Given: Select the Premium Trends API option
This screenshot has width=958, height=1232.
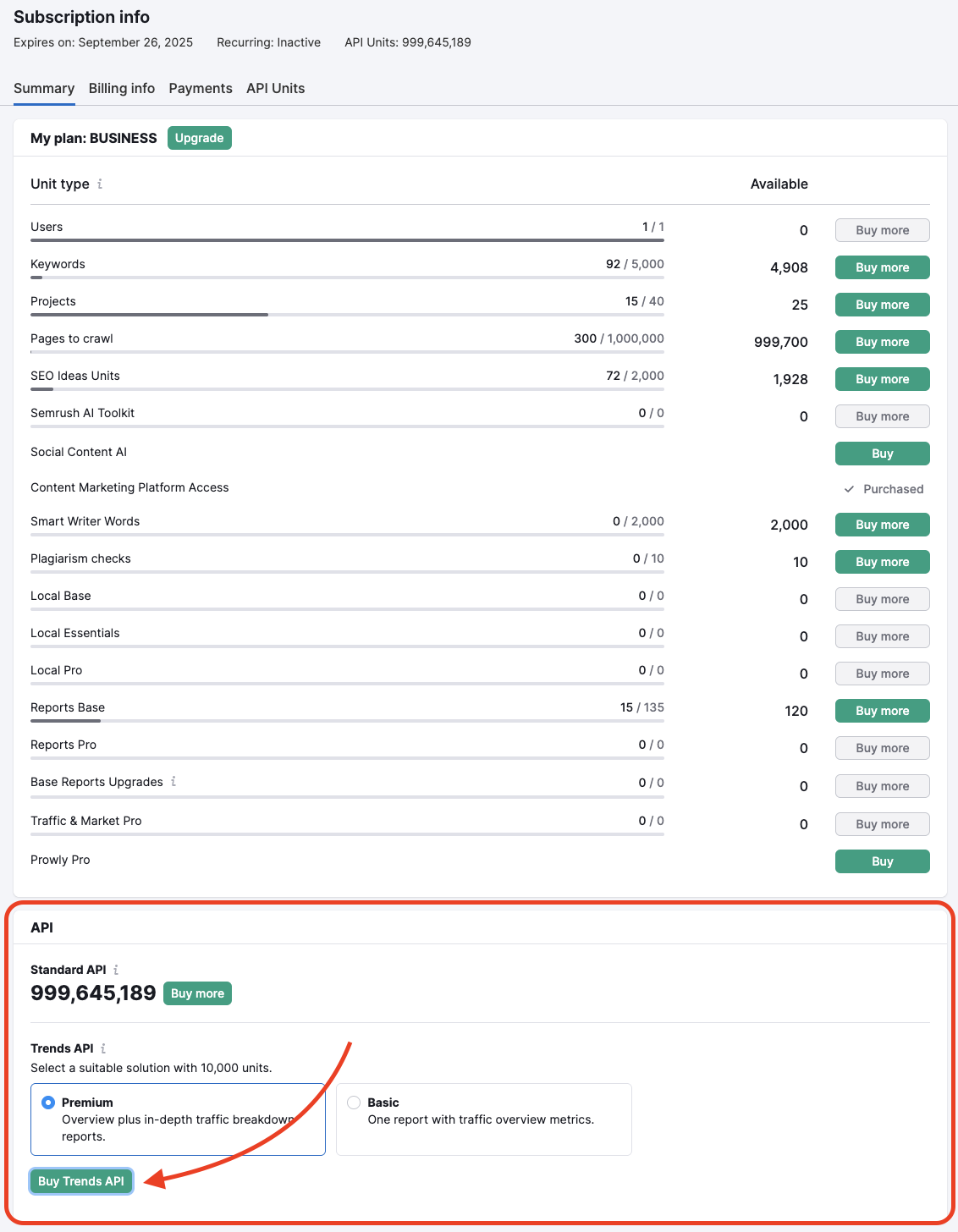Looking at the screenshot, I should pos(48,1103).
